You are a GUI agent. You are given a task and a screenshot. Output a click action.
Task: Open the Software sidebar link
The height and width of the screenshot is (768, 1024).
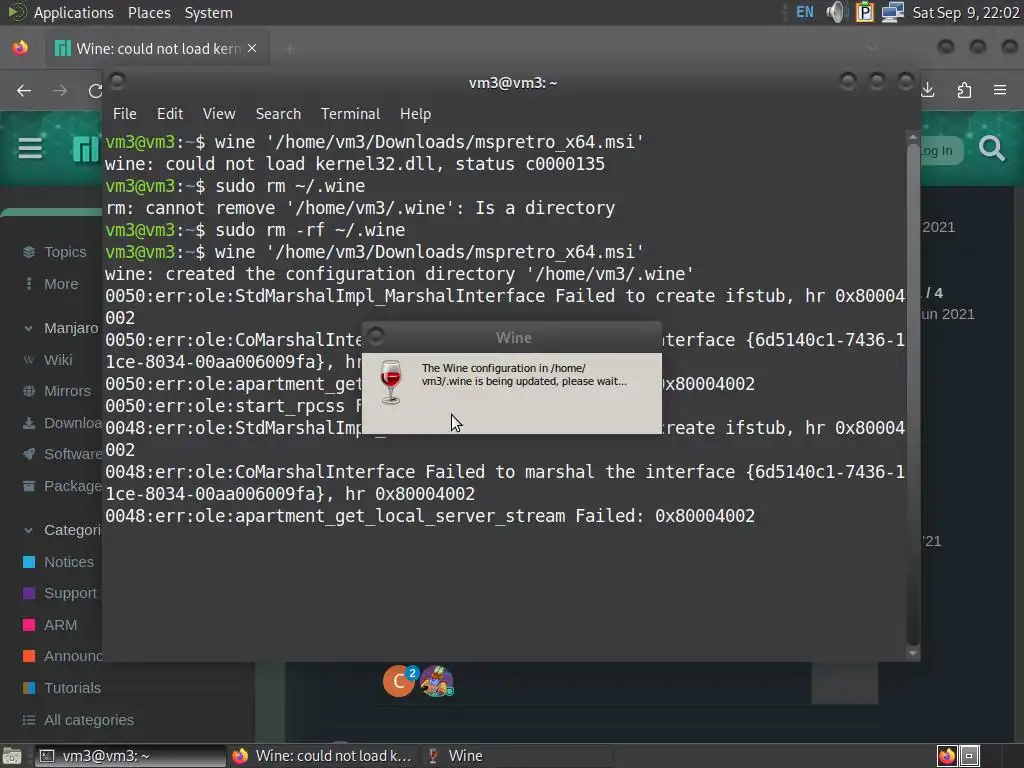tap(61, 454)
